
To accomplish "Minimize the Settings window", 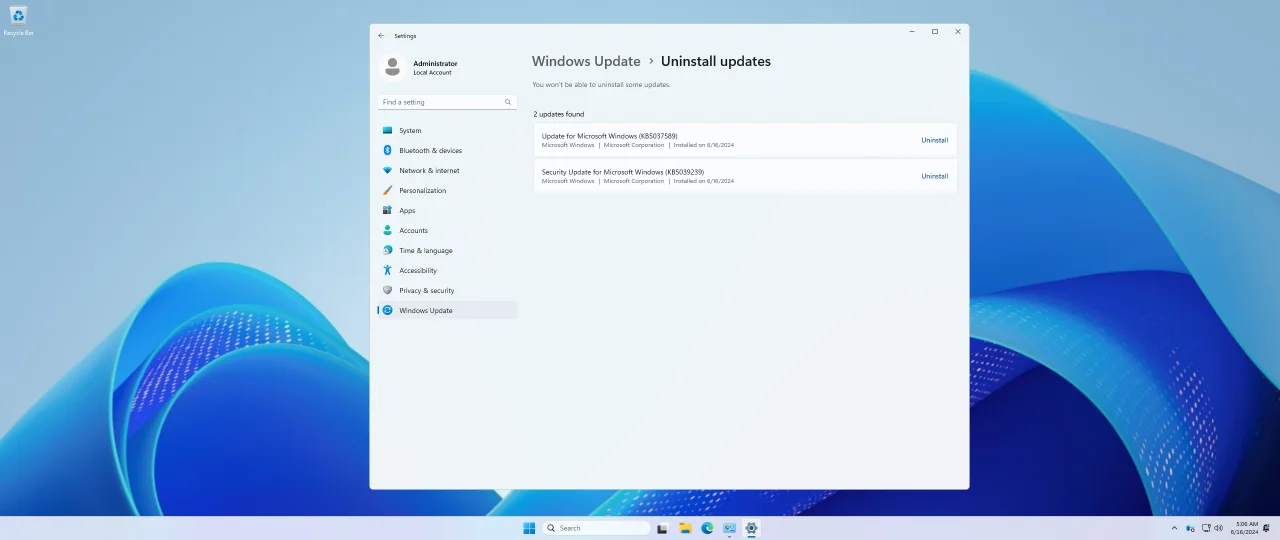I will [912, 32].
